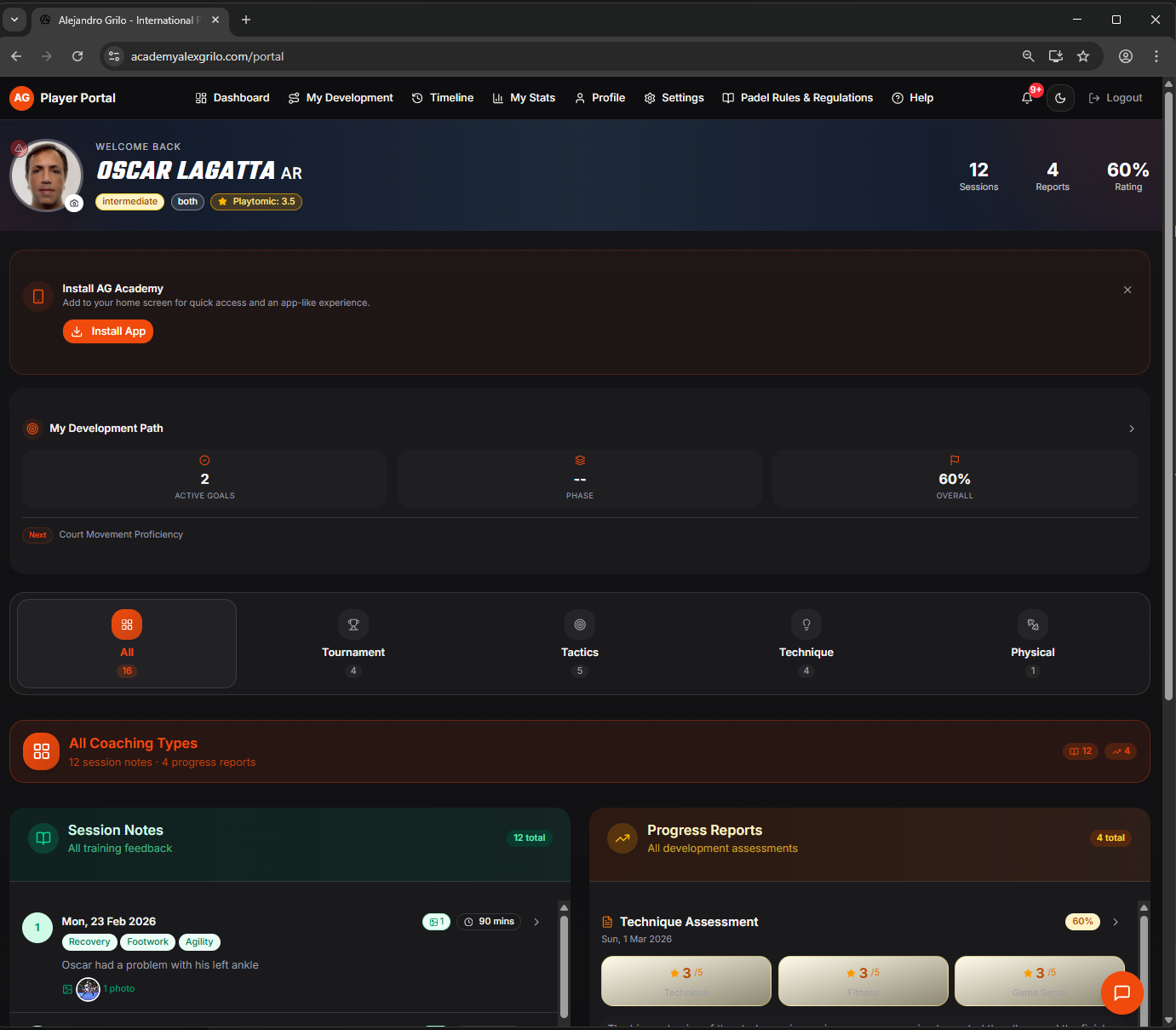Click the Install App button

(x=107, y=331)
